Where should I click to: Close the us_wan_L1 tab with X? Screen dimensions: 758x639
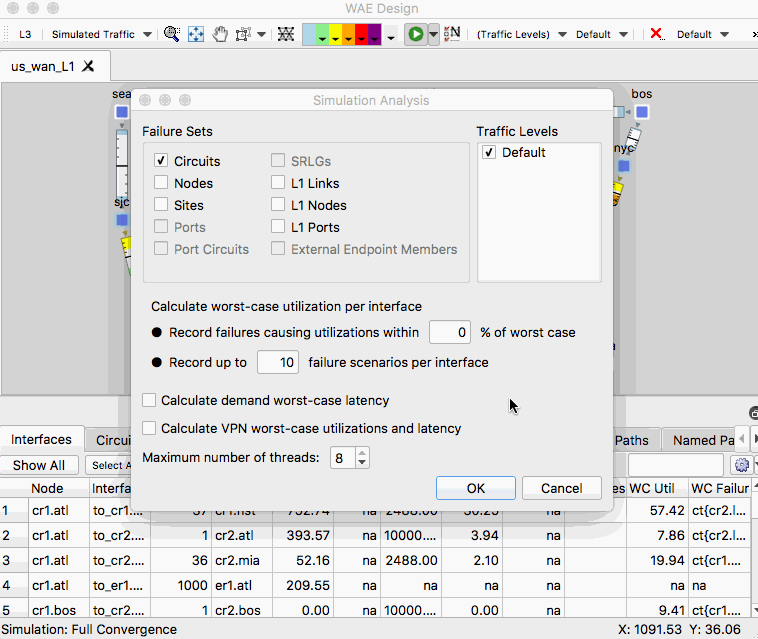coord(88,66)
